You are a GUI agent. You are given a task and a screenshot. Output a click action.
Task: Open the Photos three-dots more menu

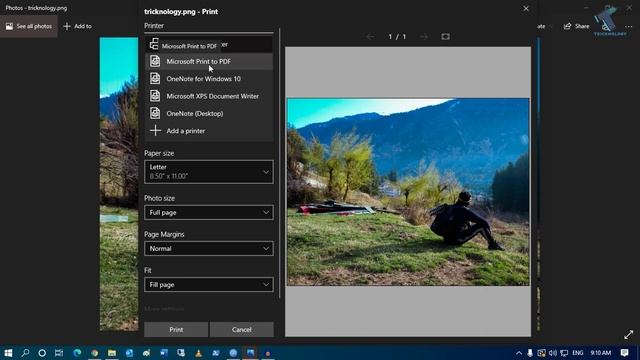[x=629, y=27]
